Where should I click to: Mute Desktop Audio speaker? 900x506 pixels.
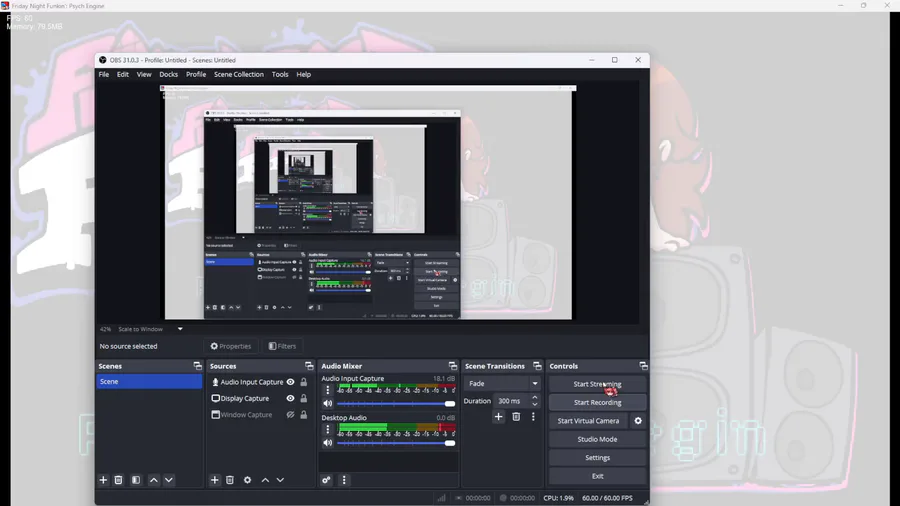coord(328,442)
